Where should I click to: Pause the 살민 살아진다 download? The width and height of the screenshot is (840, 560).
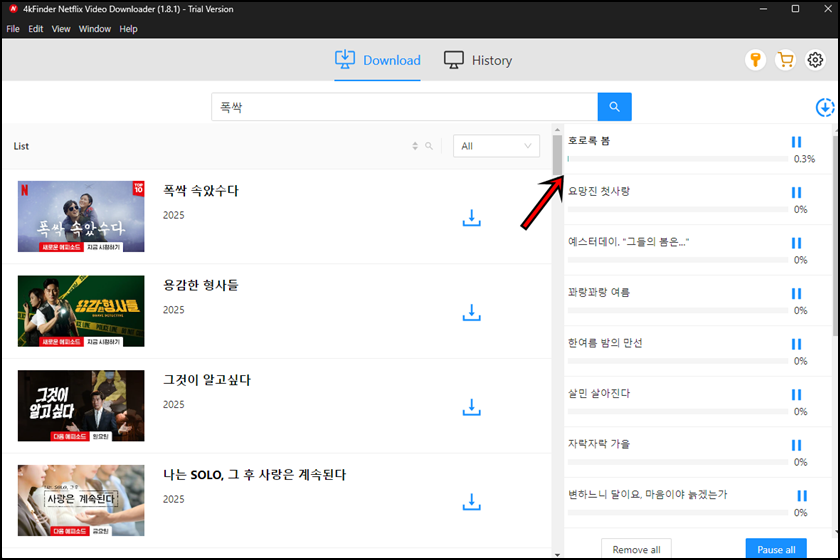pyautogui.click(x=797, y=395)
